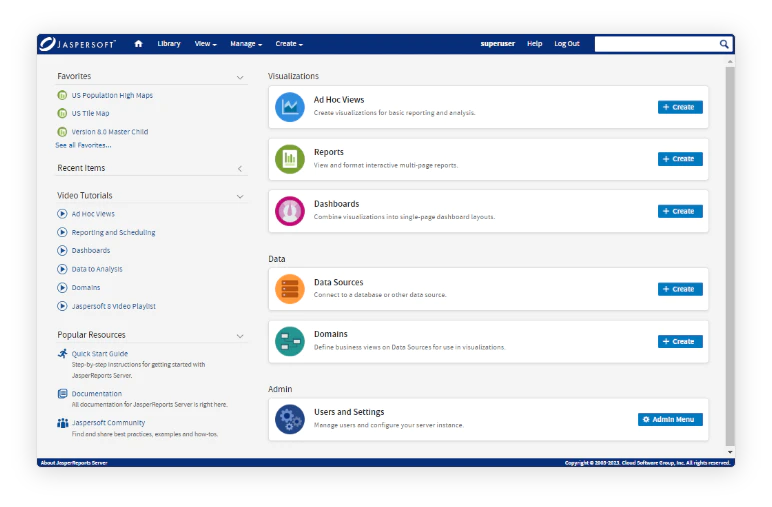Click the Ad Hoc Views card title
Image resolution: width=772 pixels, height=507 pixels.
click(x=339, y=99)
